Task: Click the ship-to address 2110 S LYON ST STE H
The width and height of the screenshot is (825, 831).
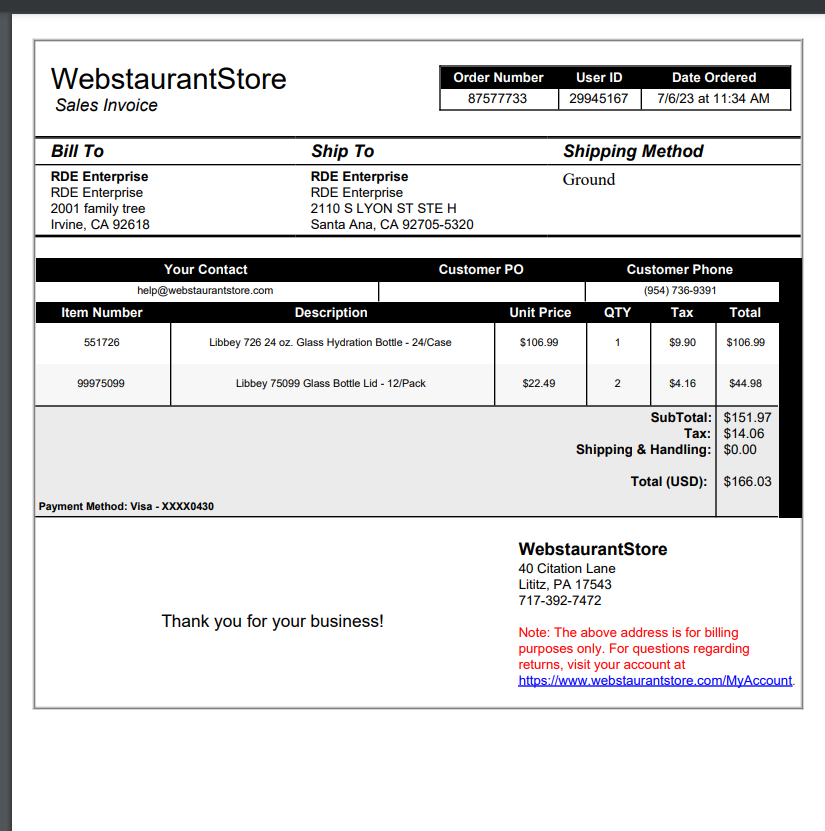Action: coord(384,208)
